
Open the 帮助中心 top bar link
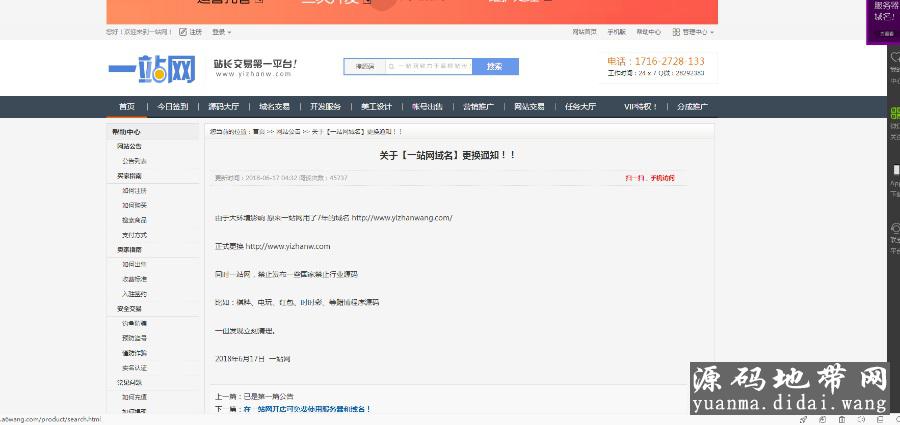pos(649,32)
